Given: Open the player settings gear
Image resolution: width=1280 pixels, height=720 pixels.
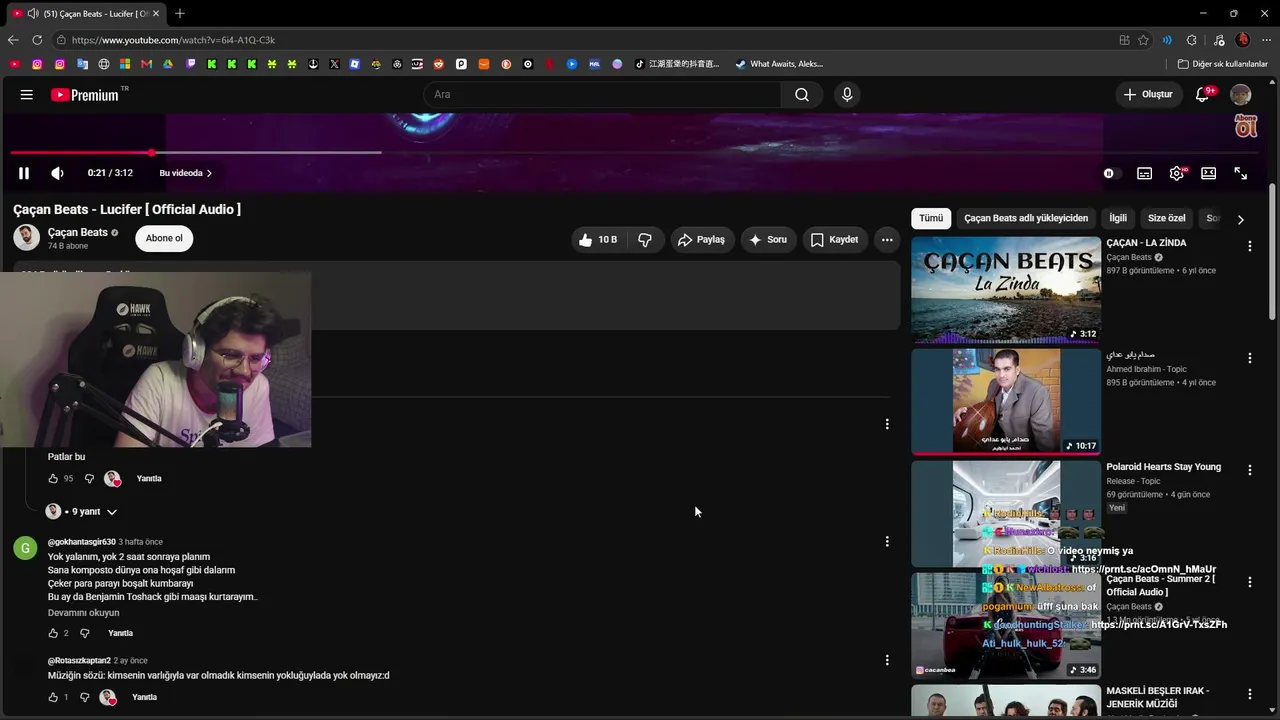Looking at the screenshot, I should point(1177,173).
